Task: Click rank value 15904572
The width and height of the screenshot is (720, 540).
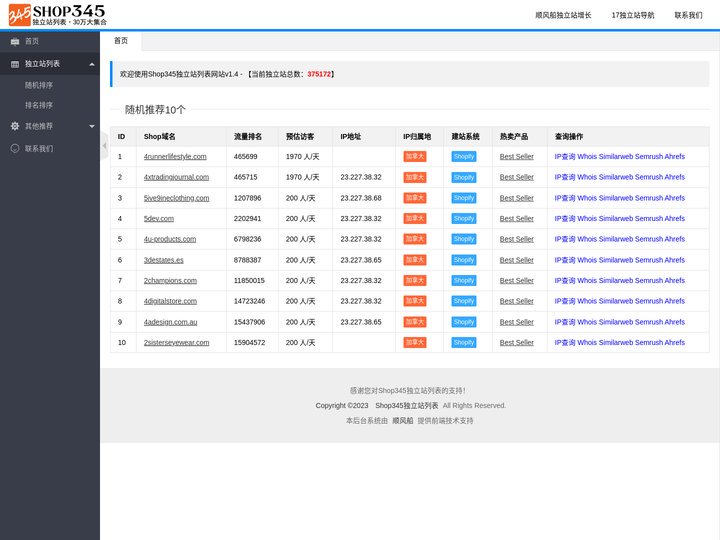Action: click(249, 343)
